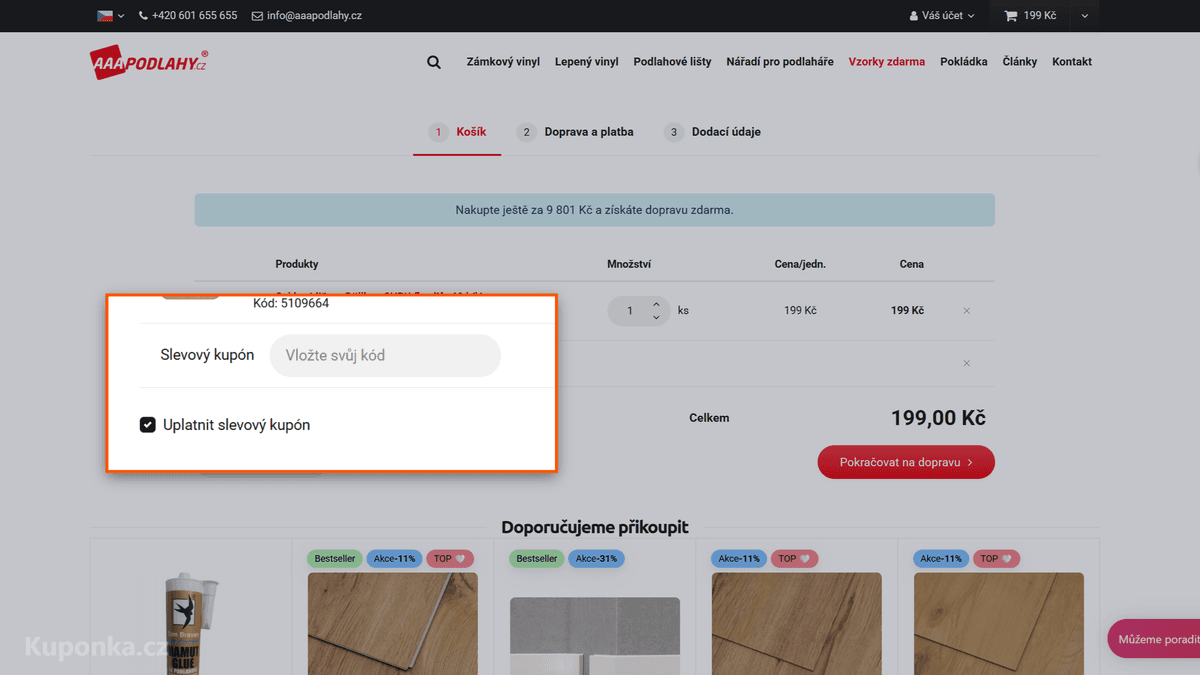
Task: Click the AAAPodlahy.cz logo
Action: (149, 62)
